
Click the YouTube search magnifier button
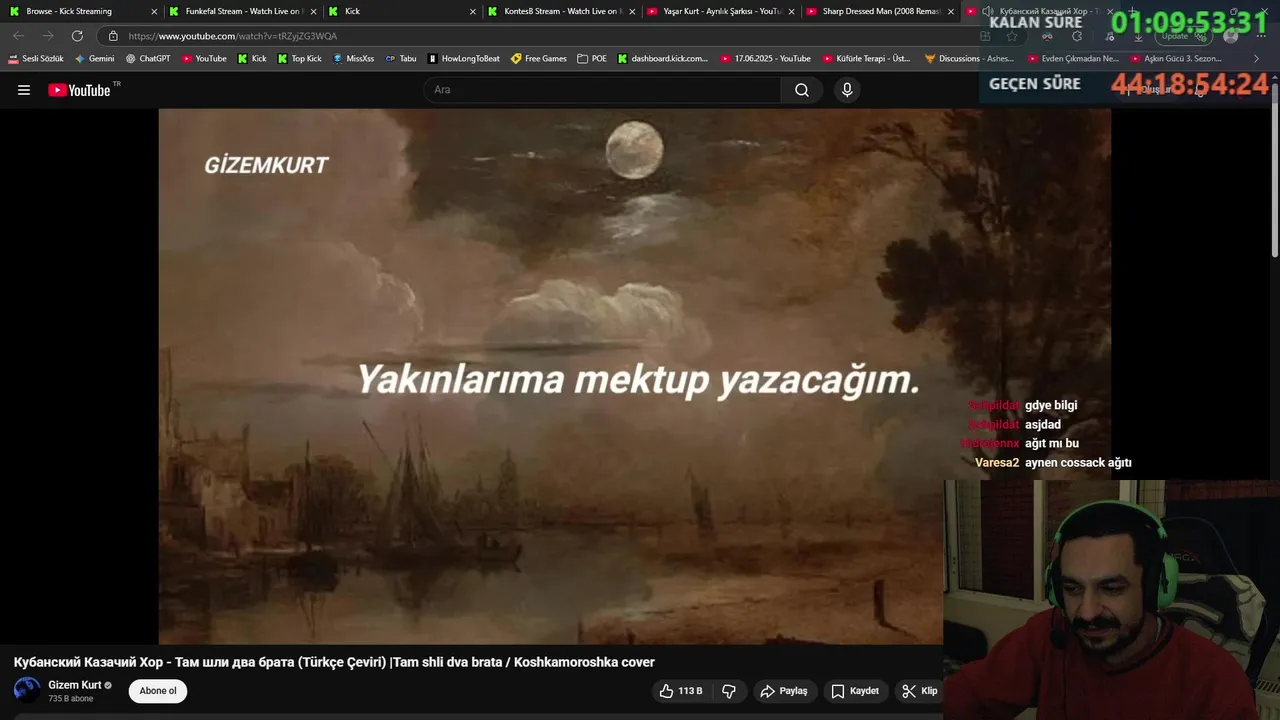click(x=802, y=90)
